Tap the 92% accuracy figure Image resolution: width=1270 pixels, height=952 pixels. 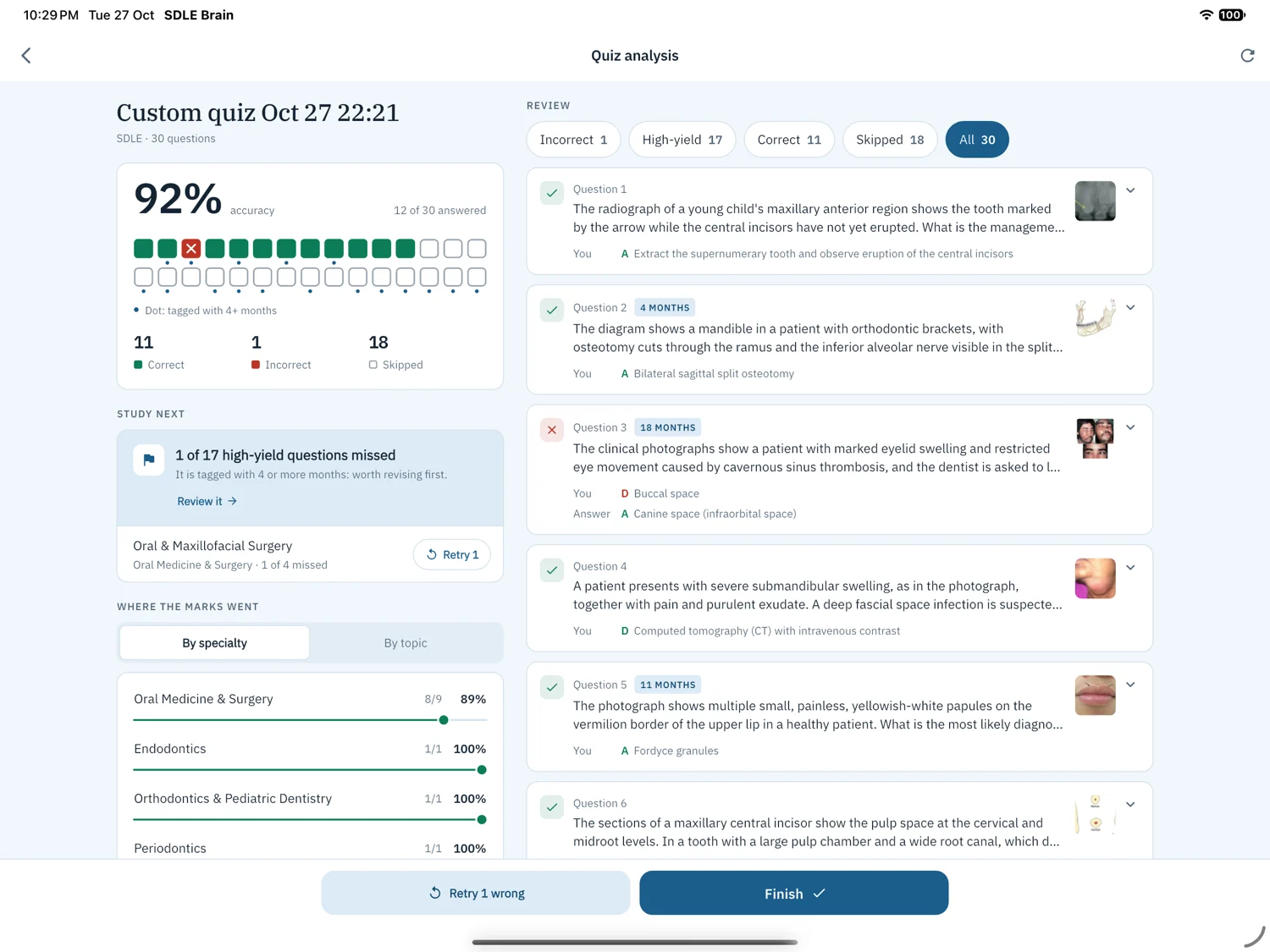(x=178, y=199)
